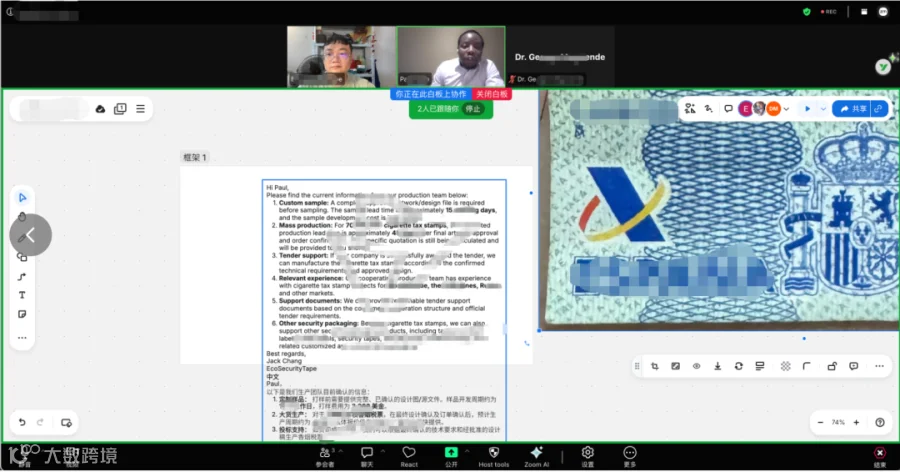
Task: Grab the image toolbar drag handle
Action: 637,366
